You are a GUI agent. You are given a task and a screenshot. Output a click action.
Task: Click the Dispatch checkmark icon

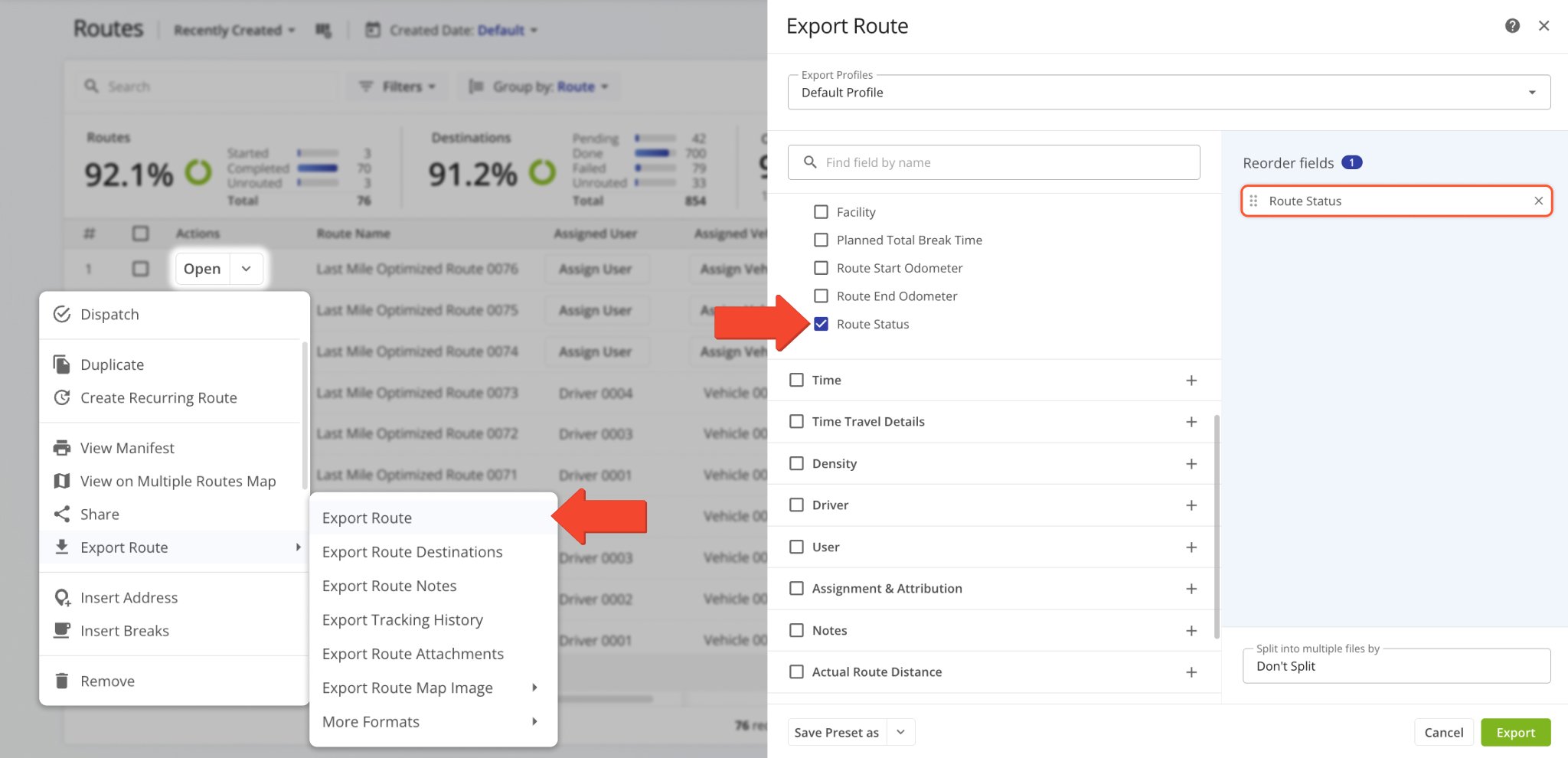[62, 315]
